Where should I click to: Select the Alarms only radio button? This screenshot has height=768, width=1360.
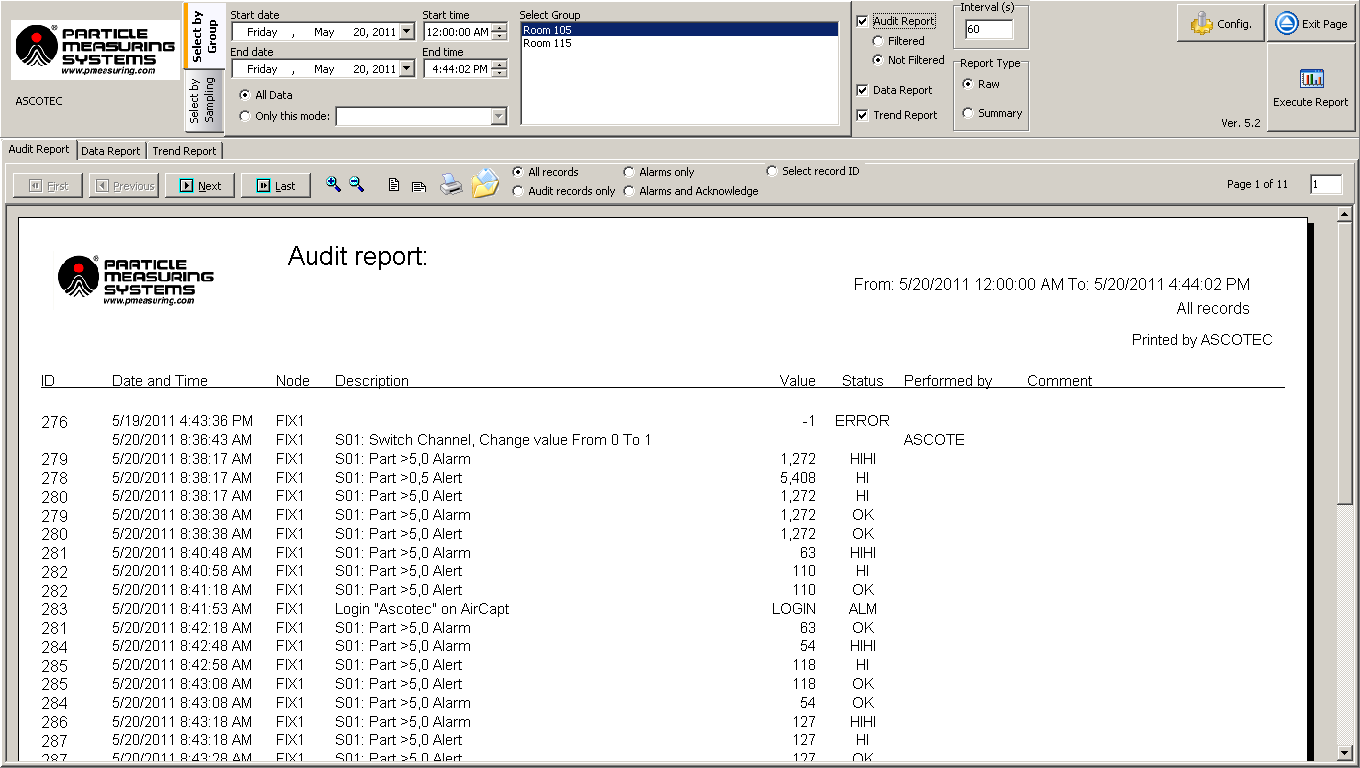click(628, 171)
